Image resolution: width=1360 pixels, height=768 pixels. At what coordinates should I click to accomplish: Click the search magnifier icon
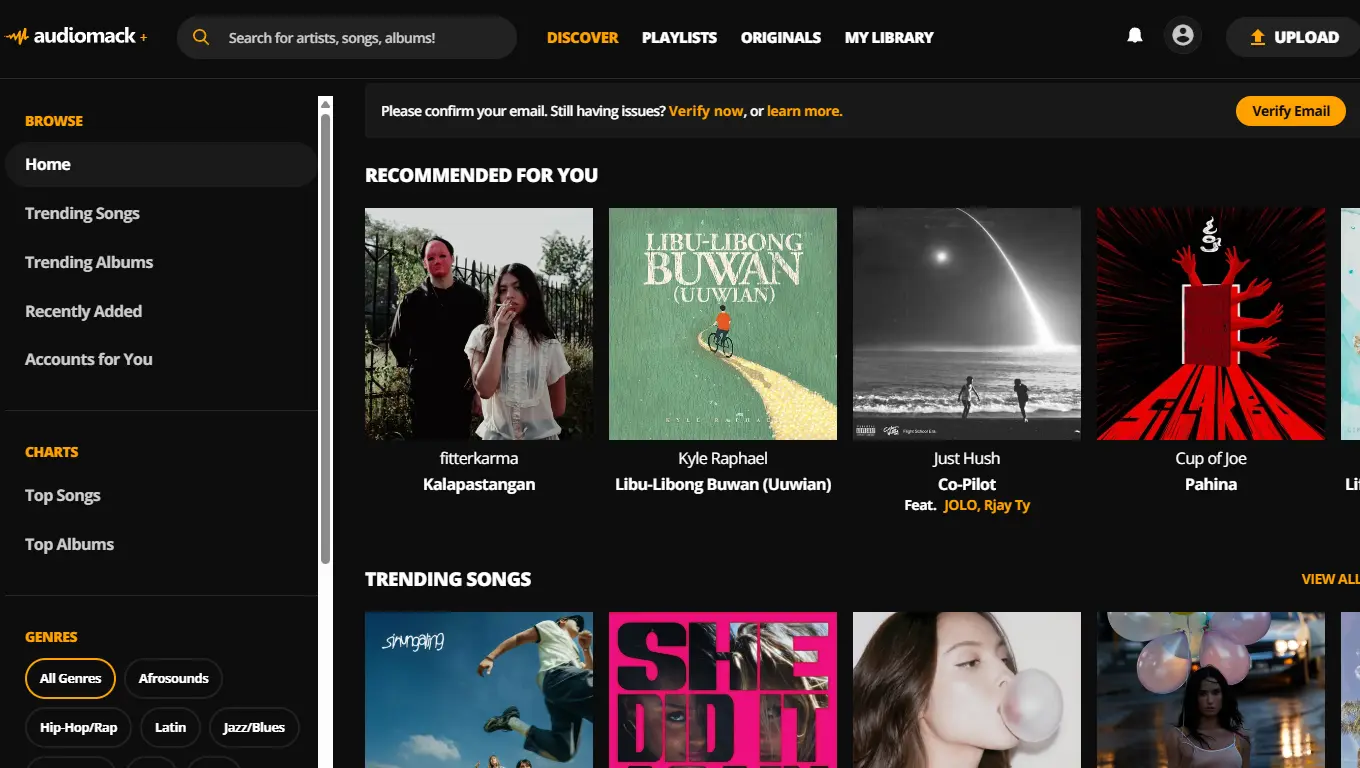click(201, 37)
